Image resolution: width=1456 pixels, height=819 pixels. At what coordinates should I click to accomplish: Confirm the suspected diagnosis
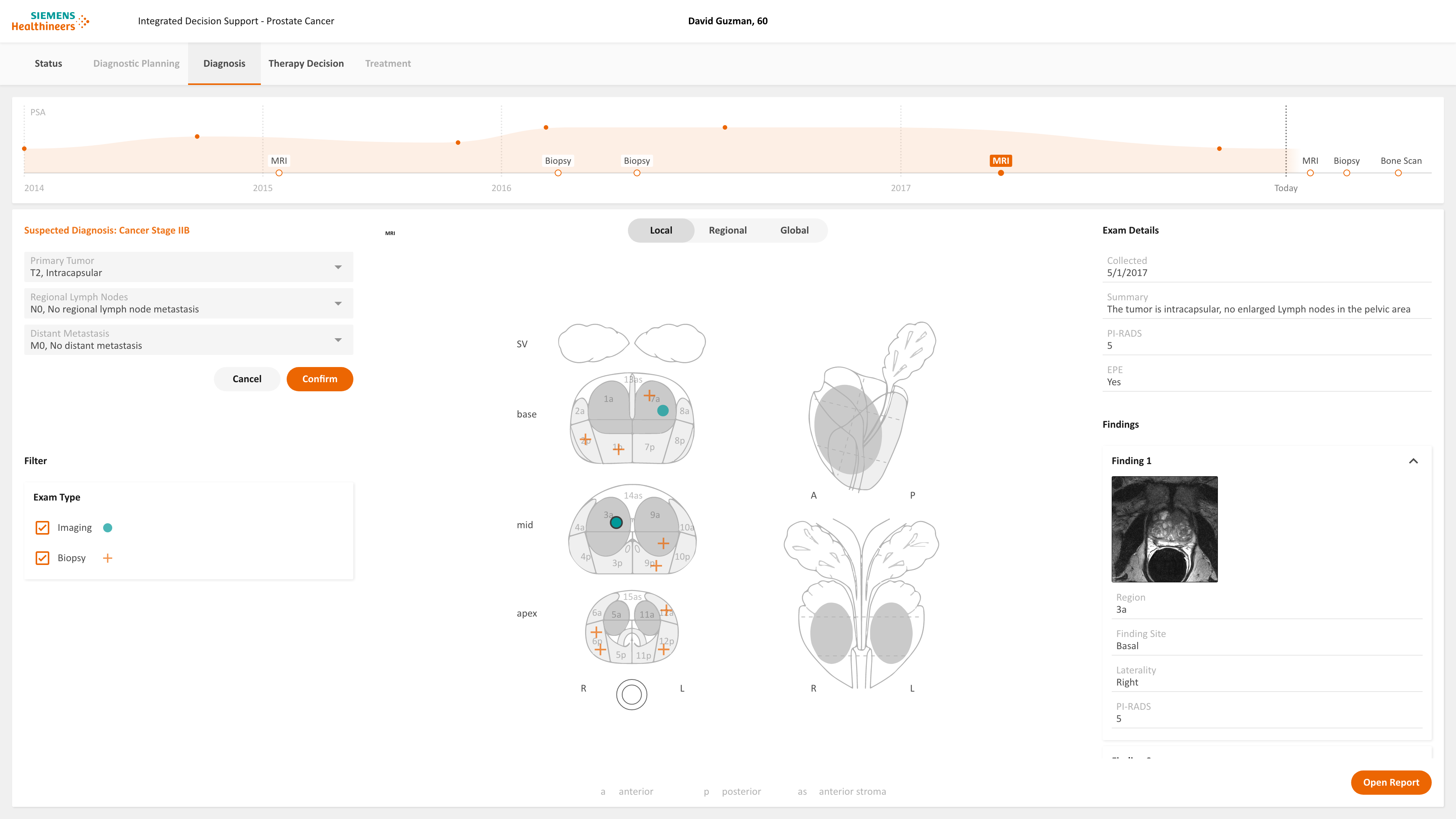(x=320, y=379)
